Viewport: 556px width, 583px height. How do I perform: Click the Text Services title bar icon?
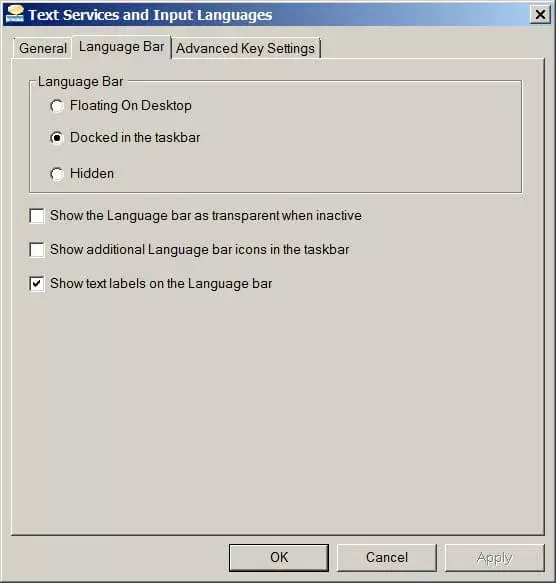(15, 14)
